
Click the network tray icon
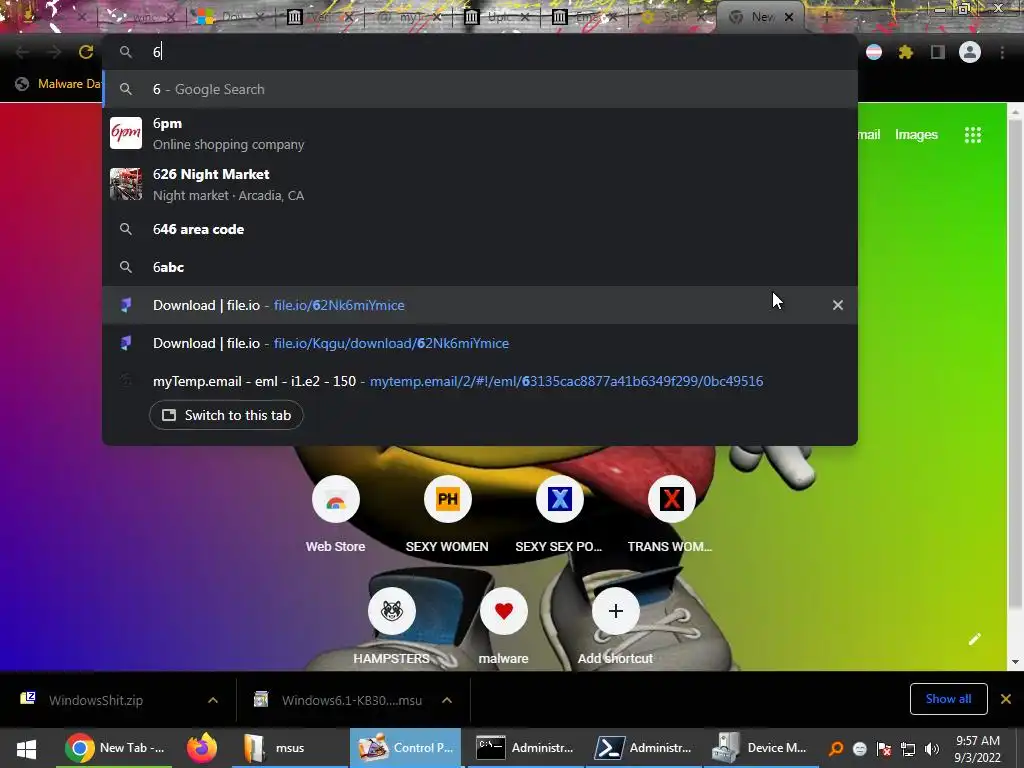point(908,749)
